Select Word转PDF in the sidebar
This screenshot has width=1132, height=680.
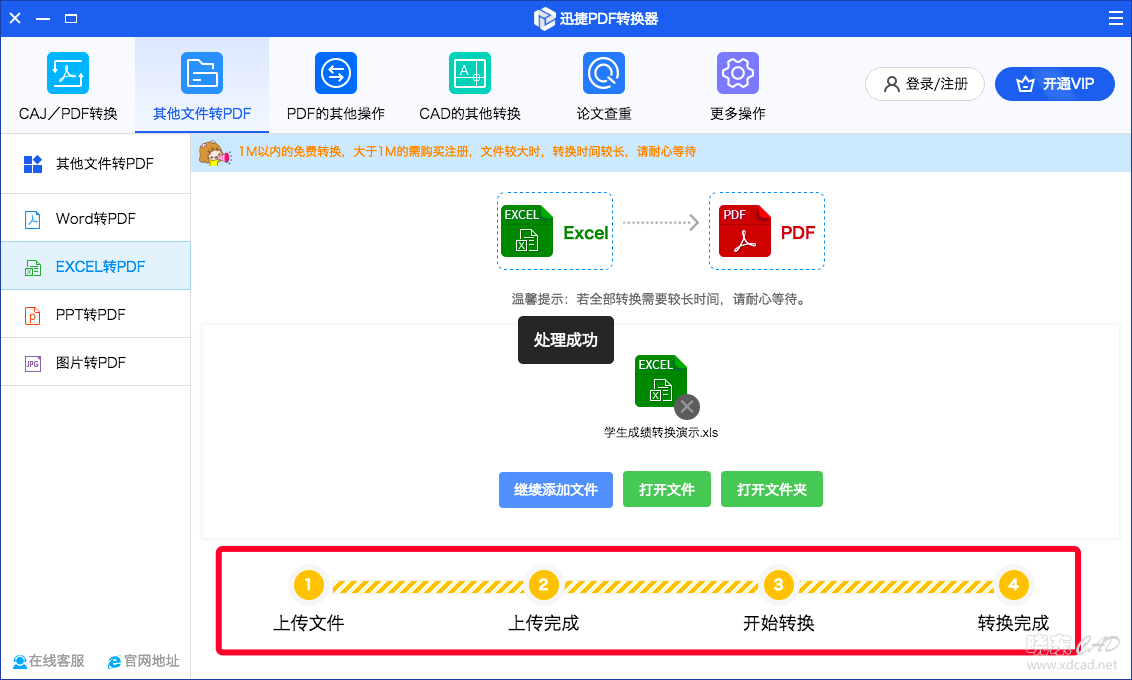(x=96, y=219)
